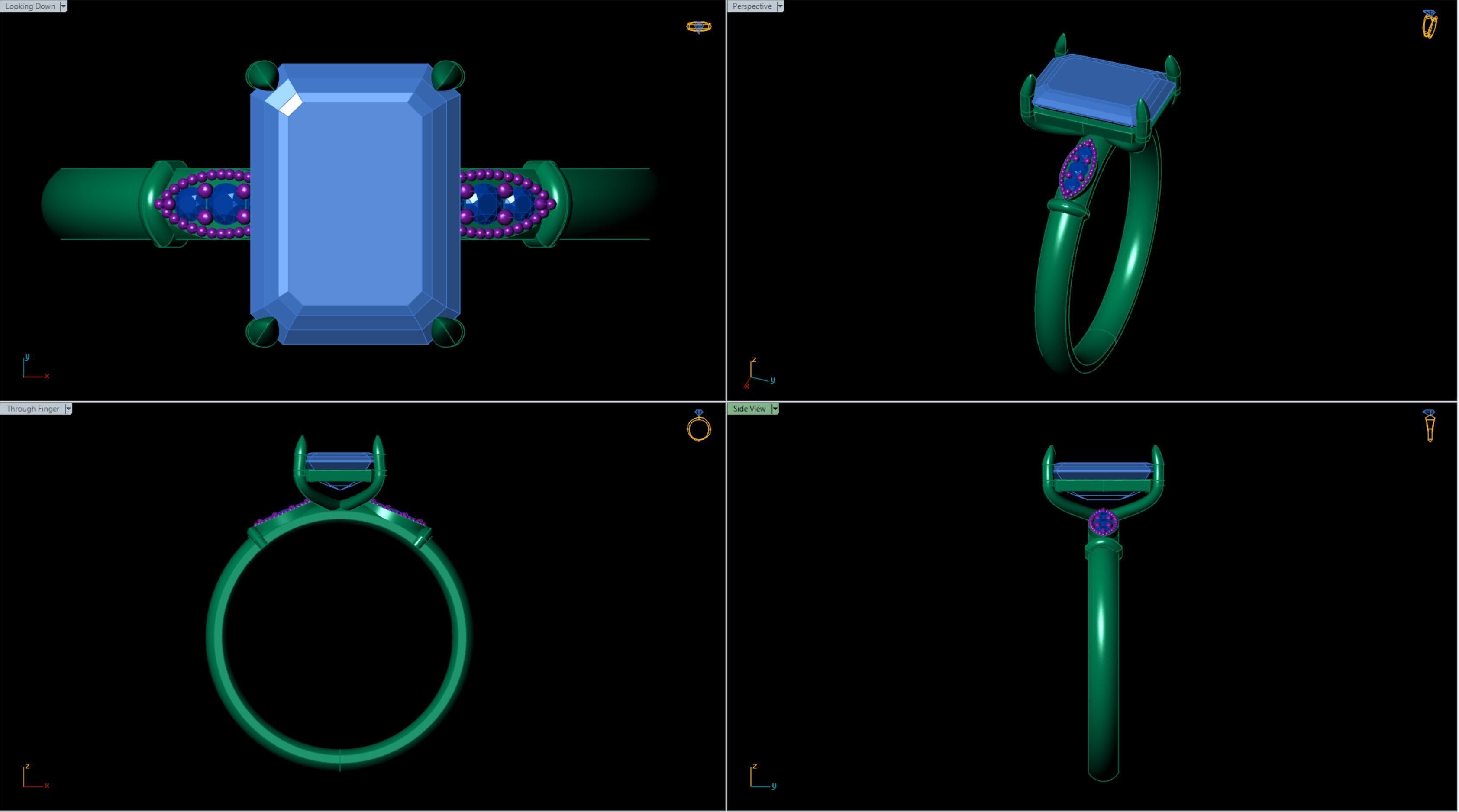1459x812 pixels.
Task: Click the side ring icon in Side View viewport
Action: (x=1430, y=426)
